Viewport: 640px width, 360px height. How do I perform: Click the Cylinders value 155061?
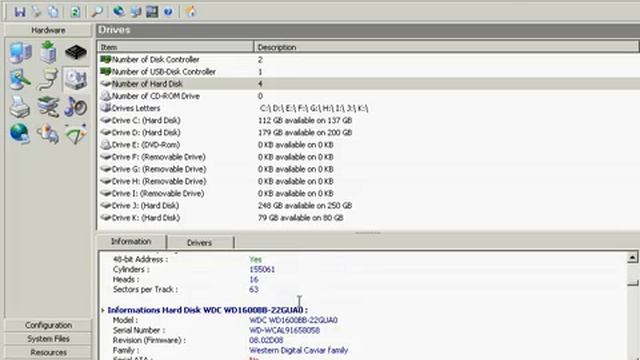coord(262,269)
